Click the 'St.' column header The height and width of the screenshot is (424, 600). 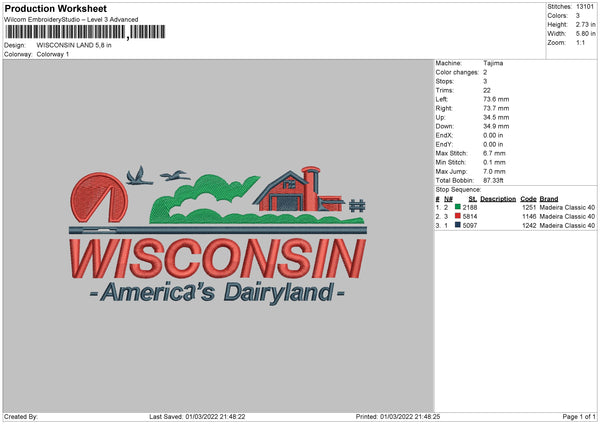click(x=473, y=199)
